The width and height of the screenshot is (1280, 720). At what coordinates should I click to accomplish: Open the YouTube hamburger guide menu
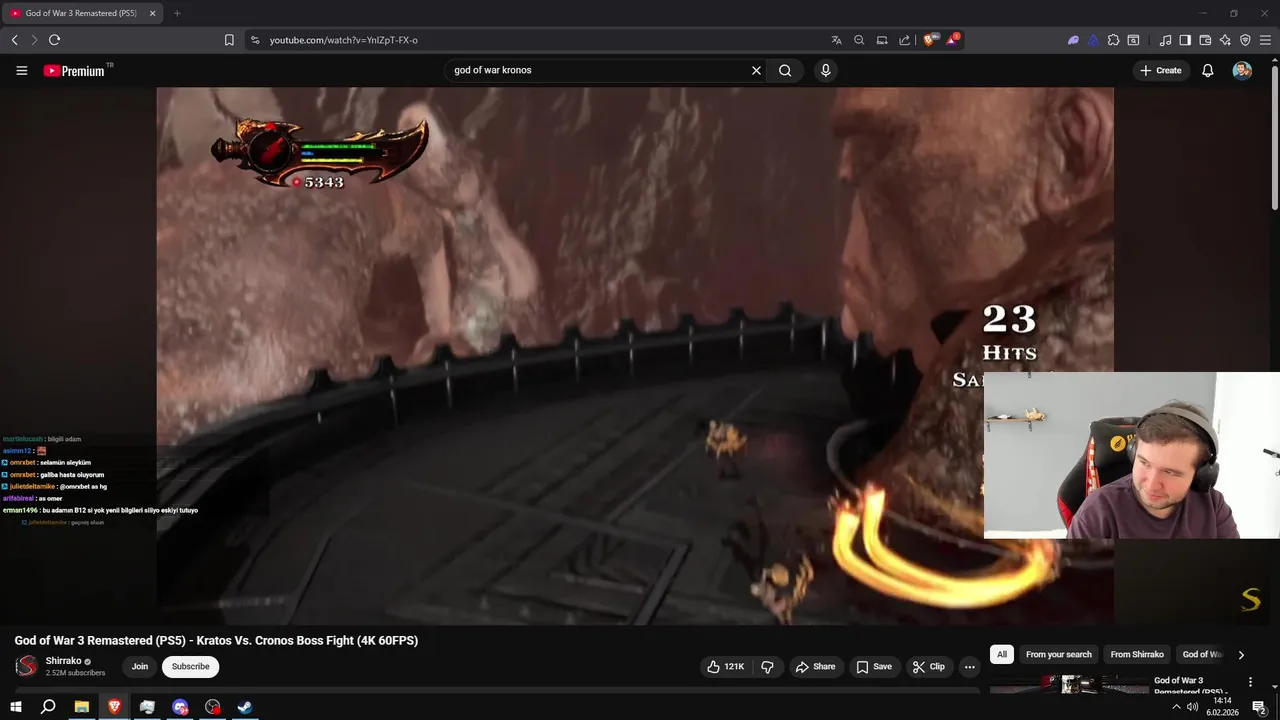coord(21,70)
